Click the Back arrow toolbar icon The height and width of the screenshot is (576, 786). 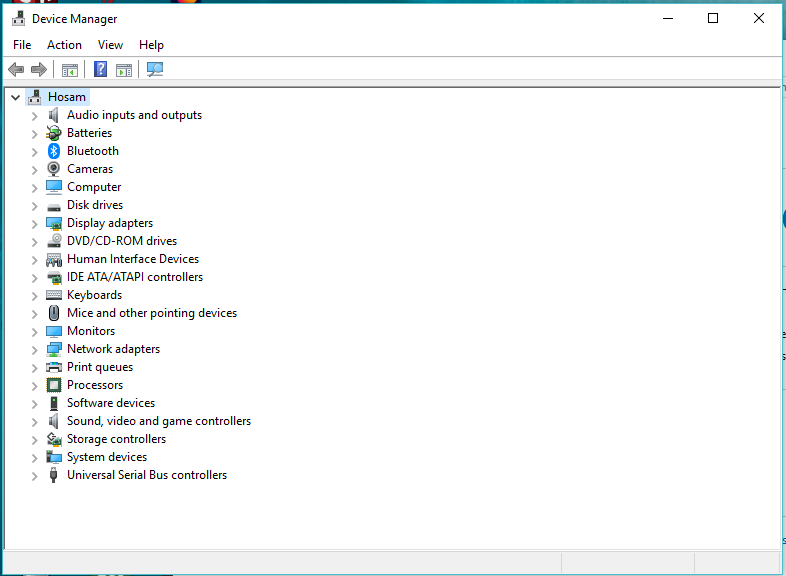pos(16,69)
